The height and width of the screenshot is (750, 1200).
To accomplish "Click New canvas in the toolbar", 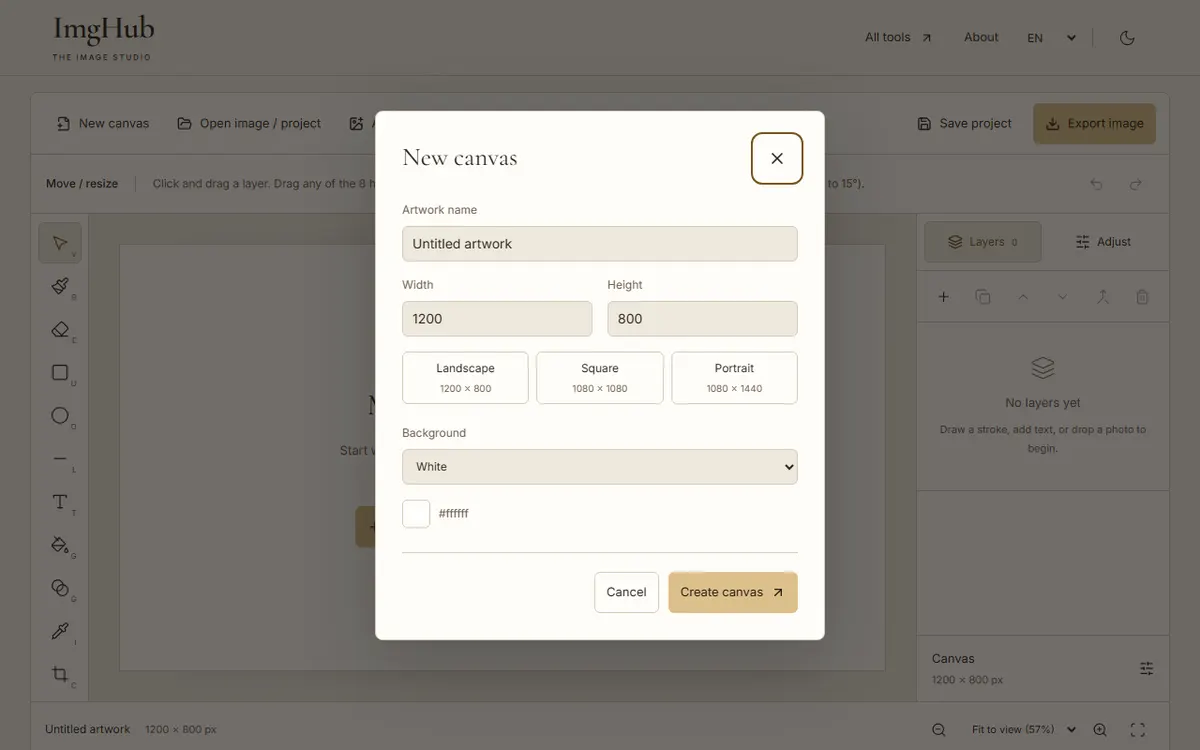I will click(x=102, y=123).
